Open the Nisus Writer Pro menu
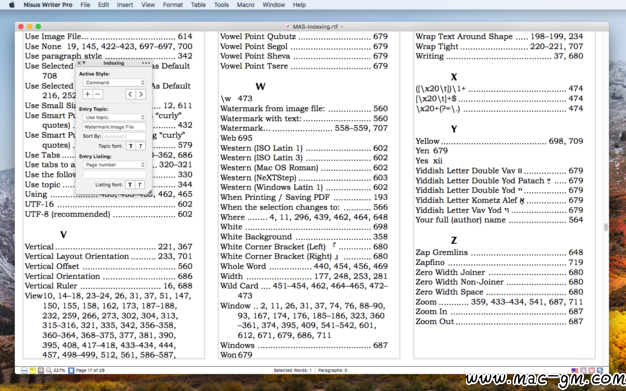 tap(48, 5)
